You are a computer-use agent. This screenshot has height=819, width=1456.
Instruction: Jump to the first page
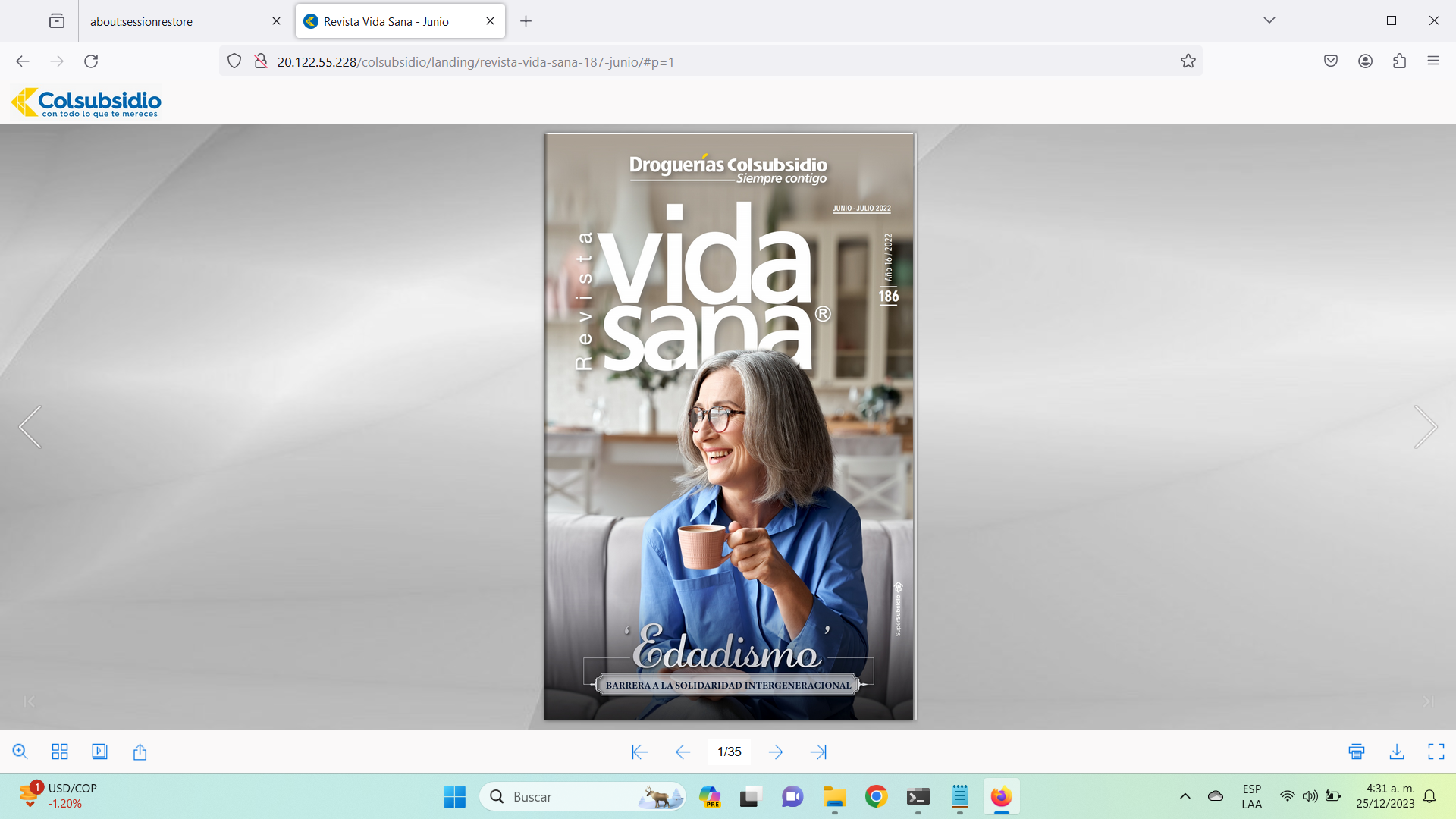pos(639,752)
